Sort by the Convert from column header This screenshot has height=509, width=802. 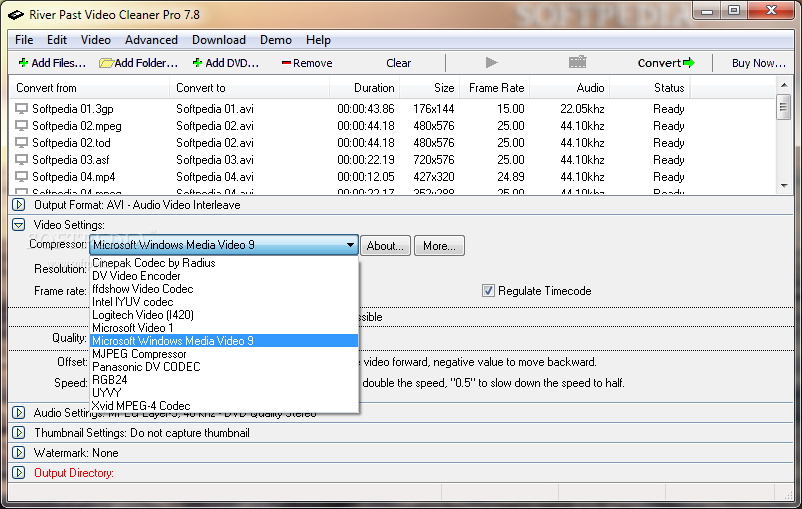click(90, 88)
